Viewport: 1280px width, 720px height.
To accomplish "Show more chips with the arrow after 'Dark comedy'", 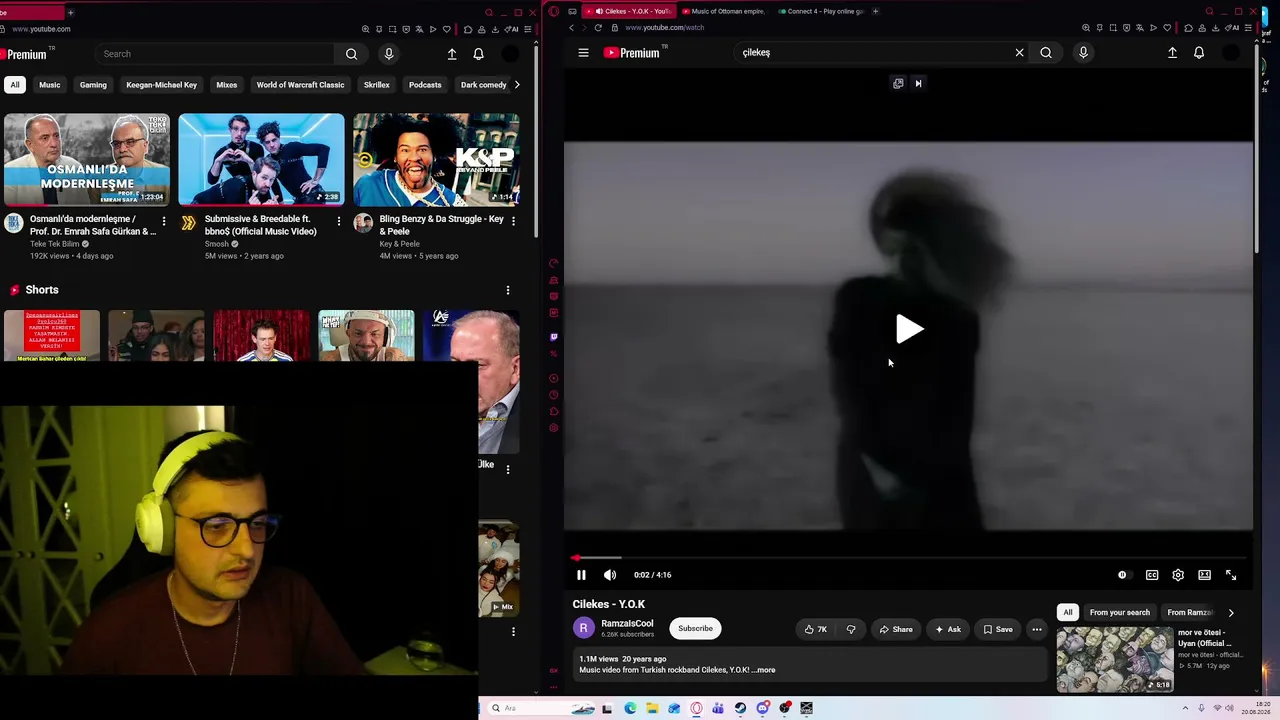I will pos(517,85).
